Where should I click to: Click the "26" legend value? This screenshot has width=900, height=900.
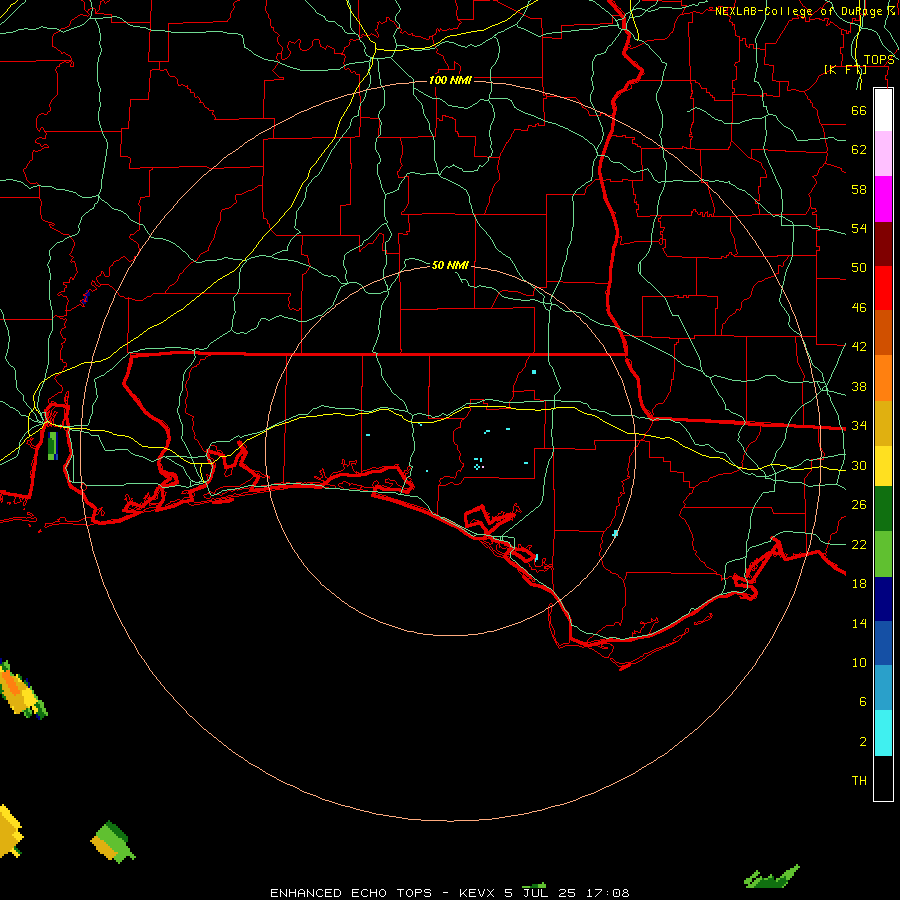coord(859,505)
